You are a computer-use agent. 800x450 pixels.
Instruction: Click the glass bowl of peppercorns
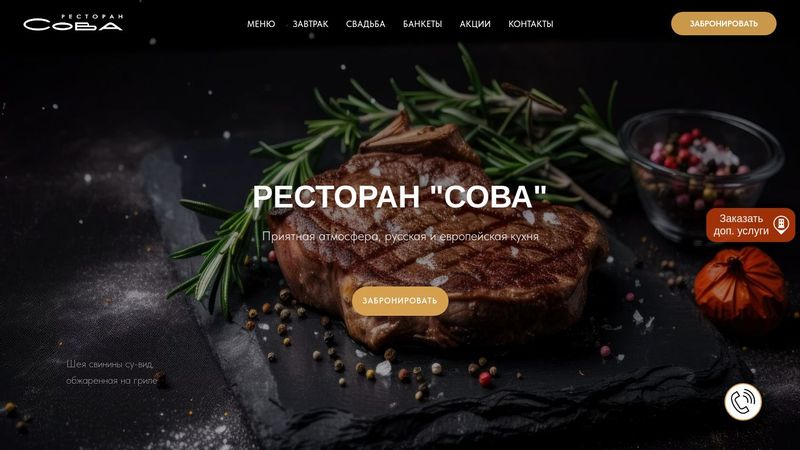click(701, 173)
